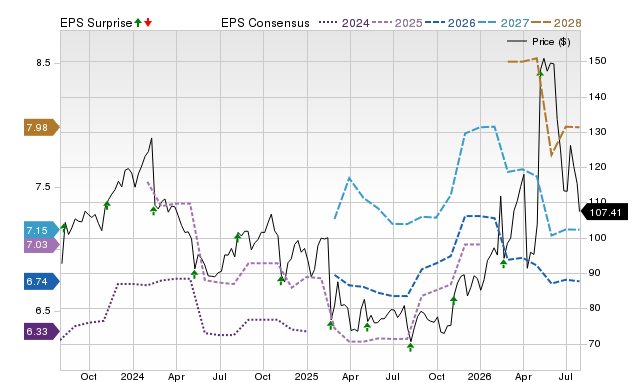
Task: Click the EPS Consensus legend title
Action: [265, 23]
